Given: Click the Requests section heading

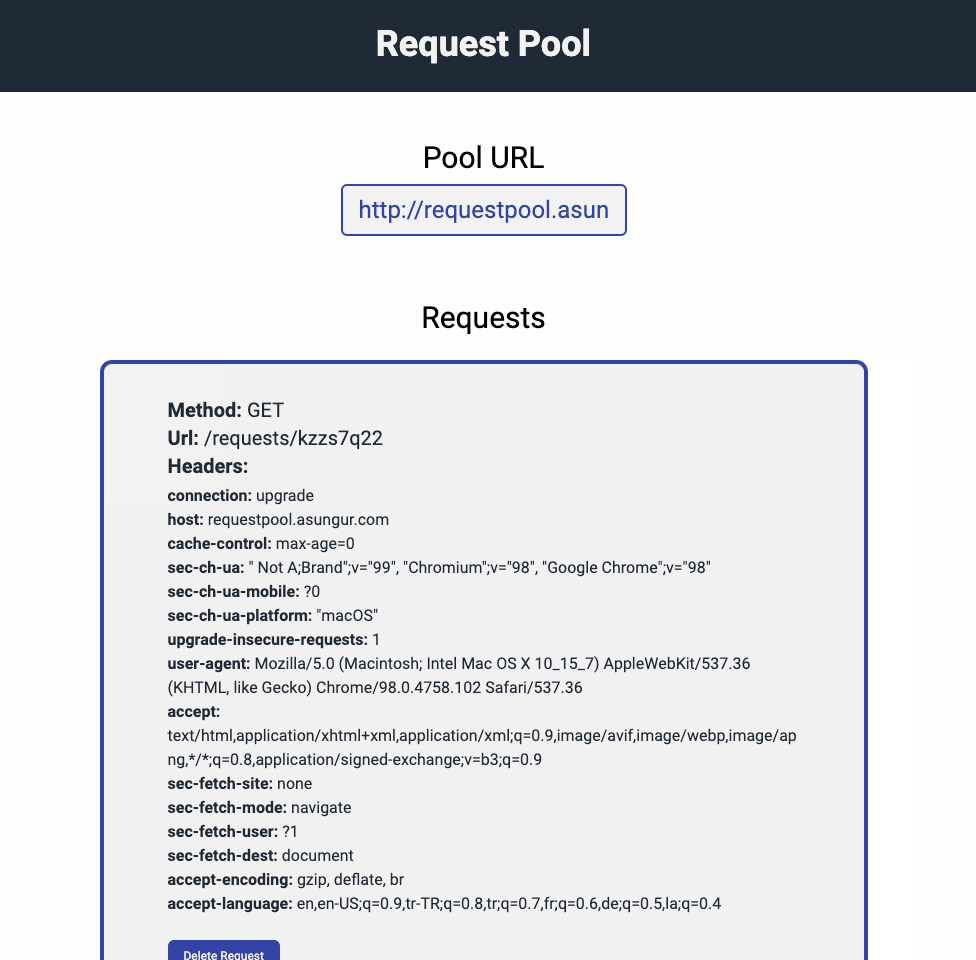Looking at the screenshot, I should [483, 318].
